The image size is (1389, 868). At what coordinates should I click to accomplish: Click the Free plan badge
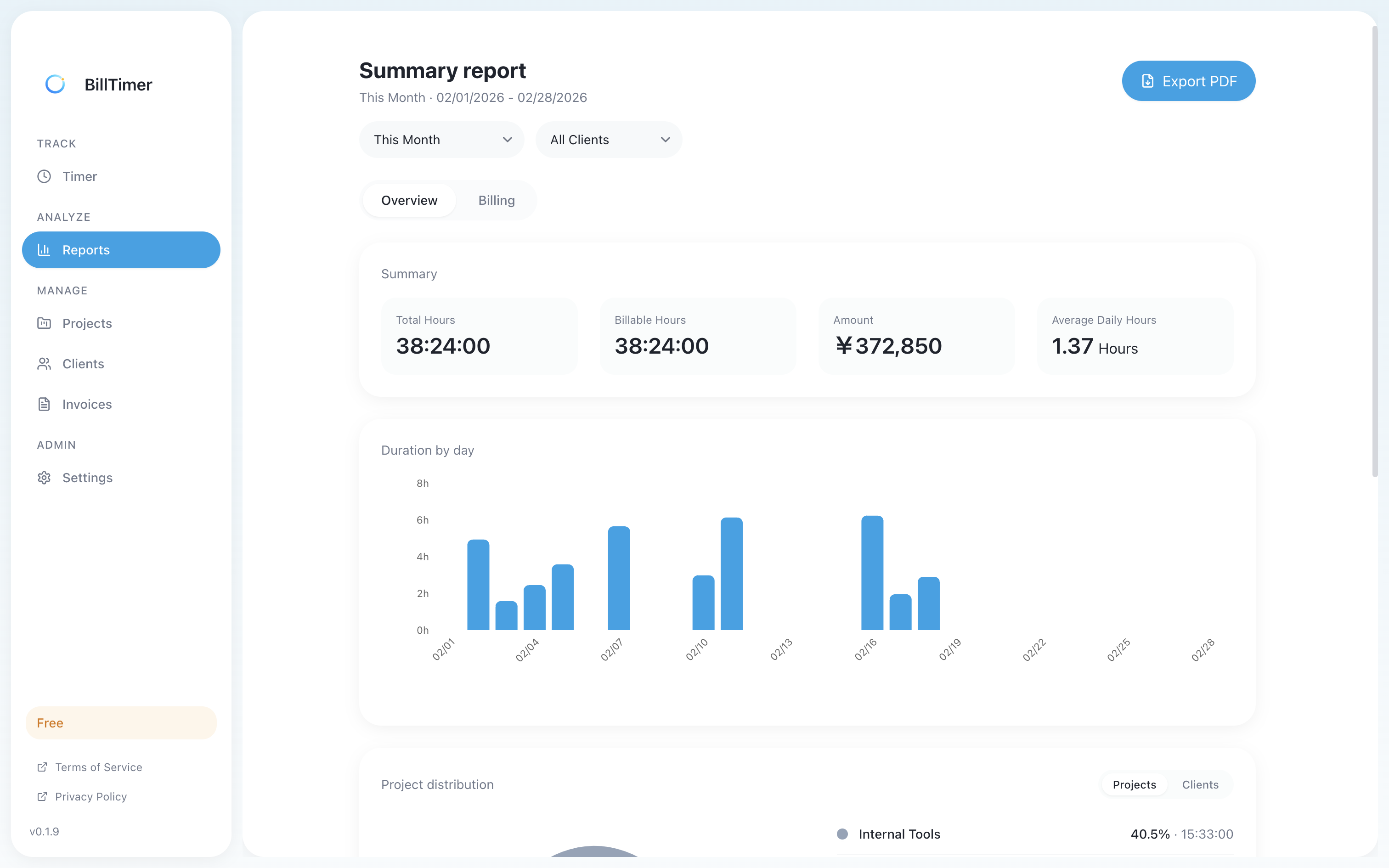(x=121, y=723)
